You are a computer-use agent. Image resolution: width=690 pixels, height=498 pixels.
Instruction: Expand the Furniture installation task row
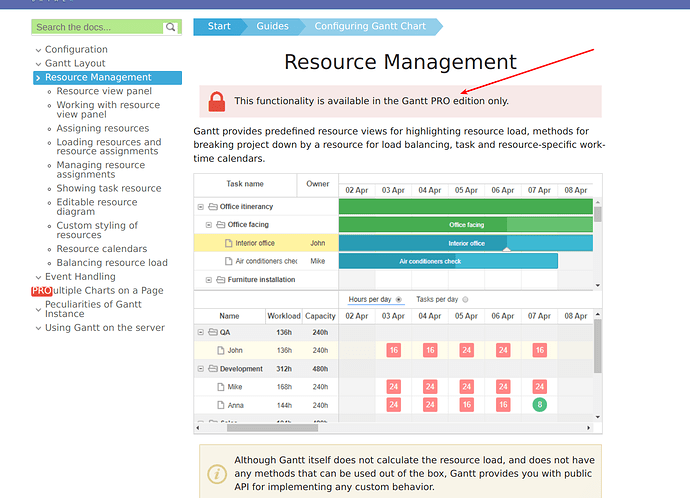[209, 280]
